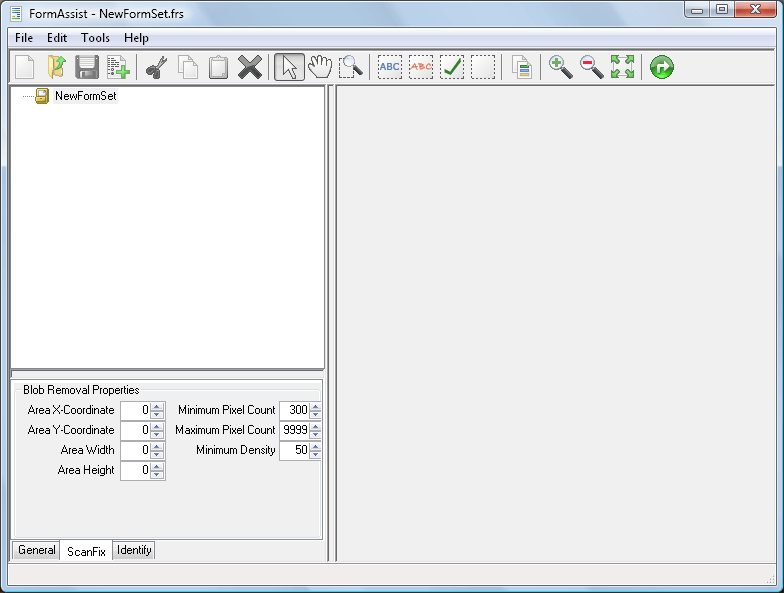
Task: Switch to the Identify tab
Action: (x=134, y=550)
